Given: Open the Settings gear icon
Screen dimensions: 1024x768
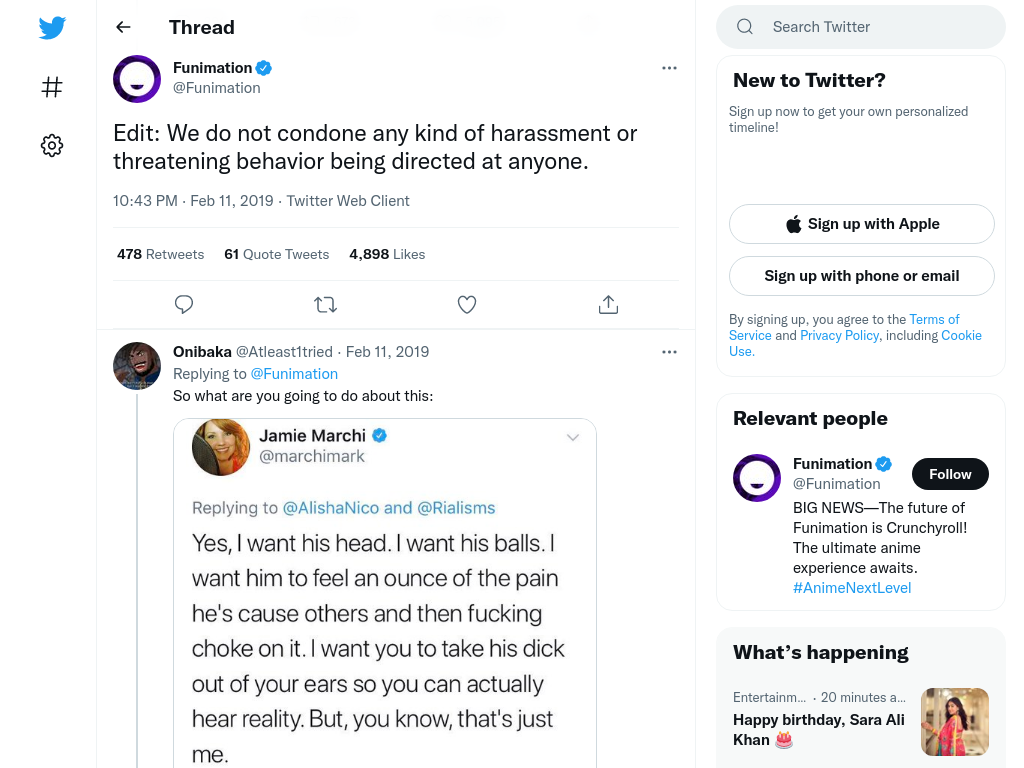Looking at the screenshot, I should (52, 145).
